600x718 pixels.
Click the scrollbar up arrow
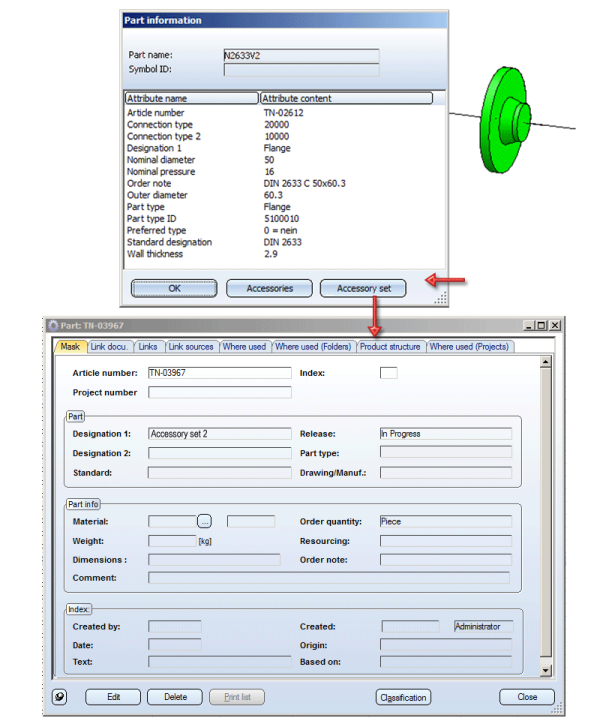coord(545,362)
